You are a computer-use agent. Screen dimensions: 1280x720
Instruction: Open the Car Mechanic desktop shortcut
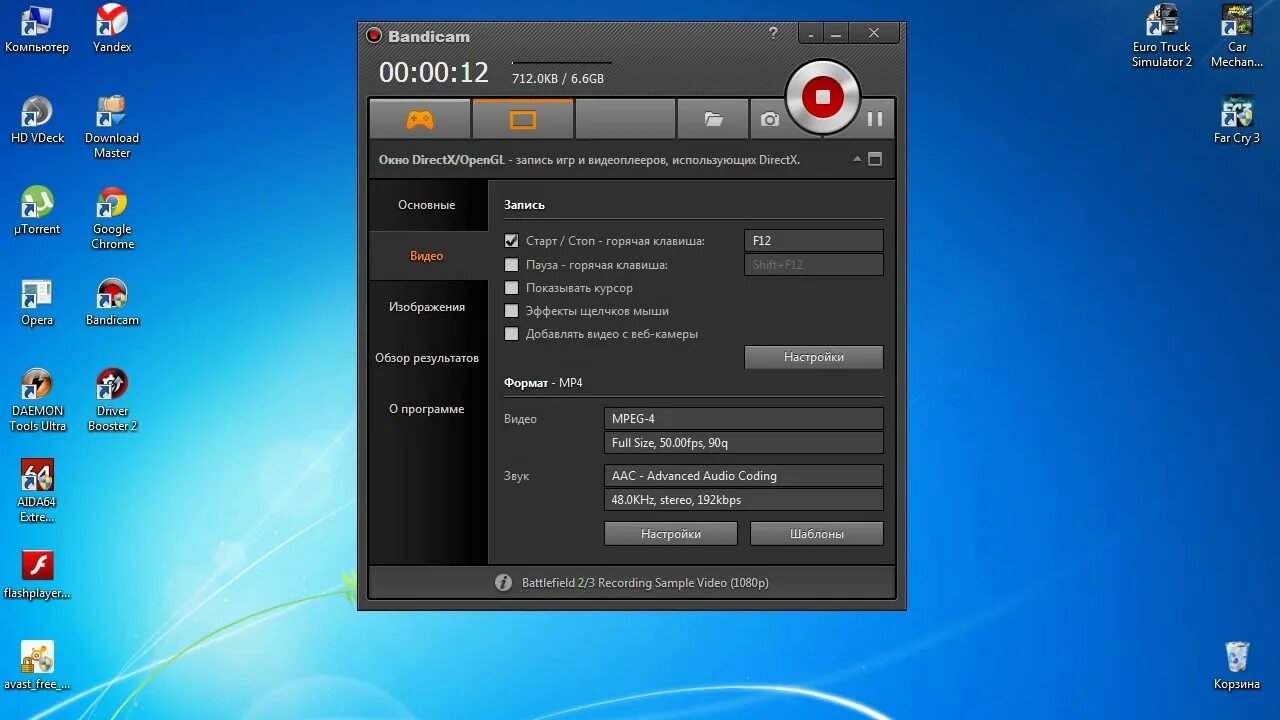point(1237,36)
